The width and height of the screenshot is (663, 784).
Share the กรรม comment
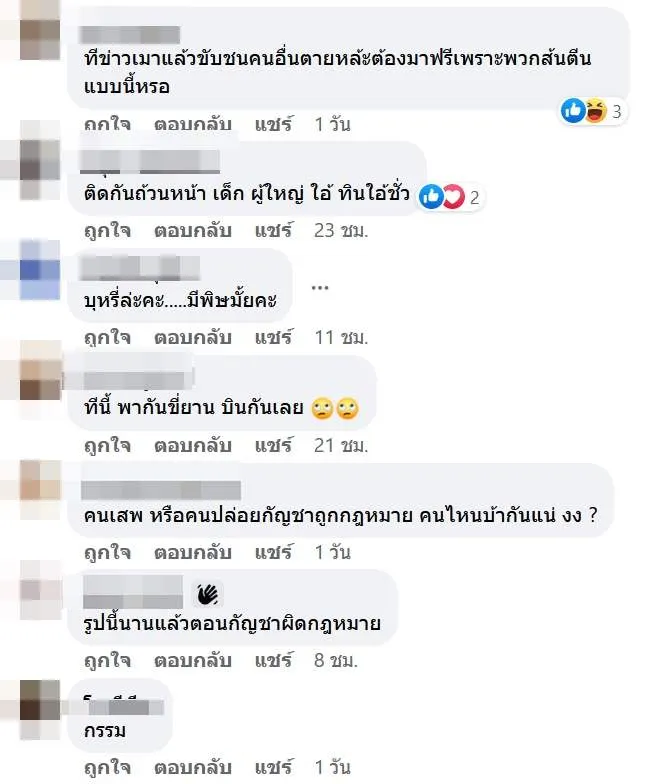273,767
